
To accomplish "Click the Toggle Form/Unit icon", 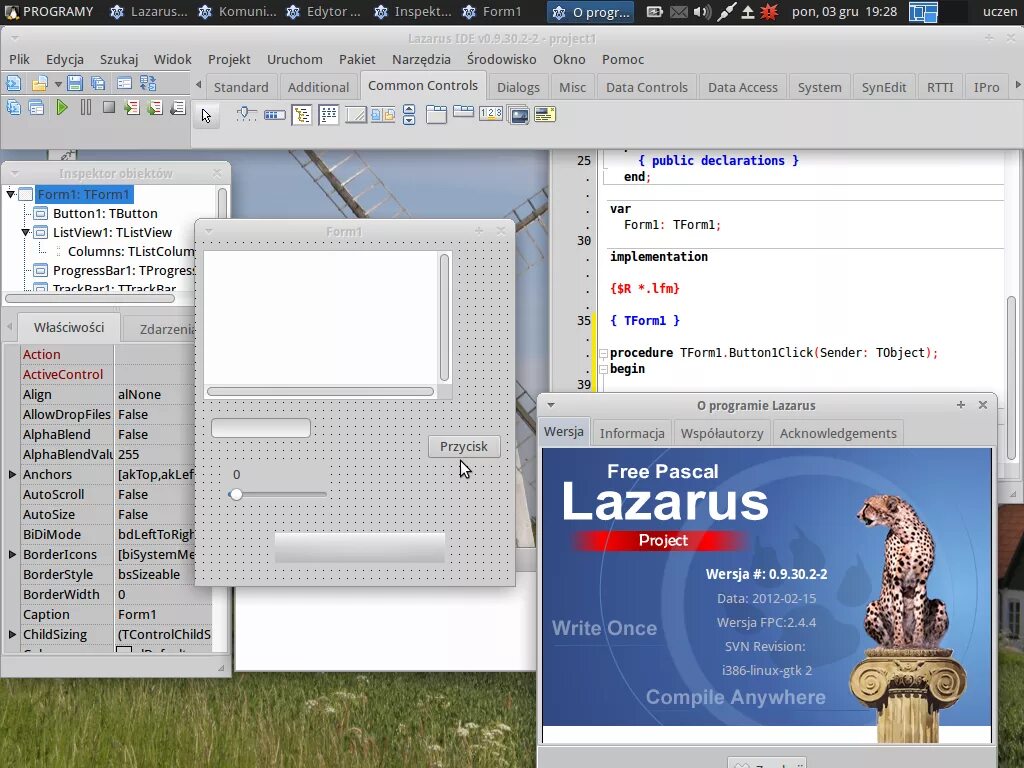I will (148, 84).
